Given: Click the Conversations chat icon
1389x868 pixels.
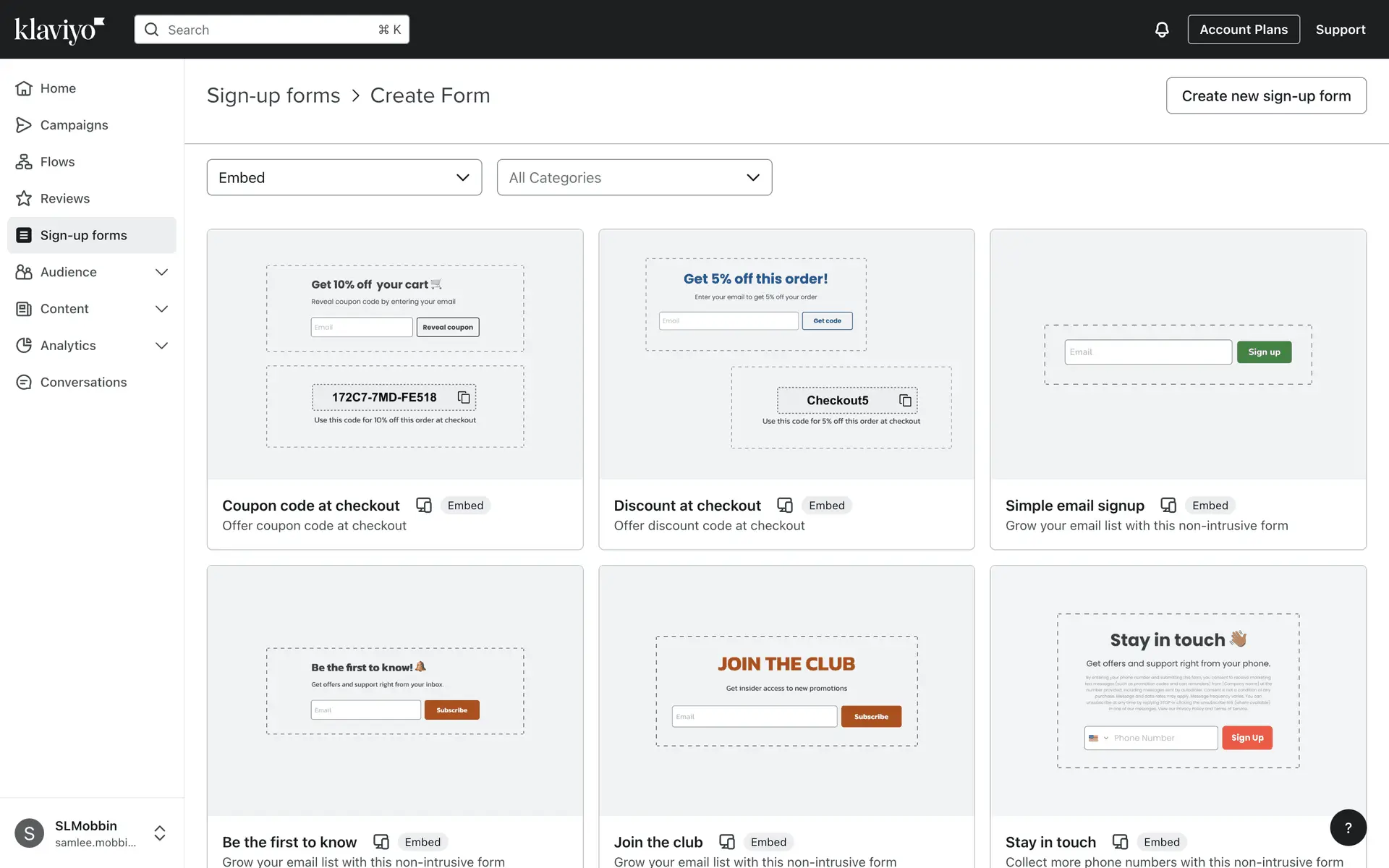Looking at the screenshot, I should [x=24, y=382].
